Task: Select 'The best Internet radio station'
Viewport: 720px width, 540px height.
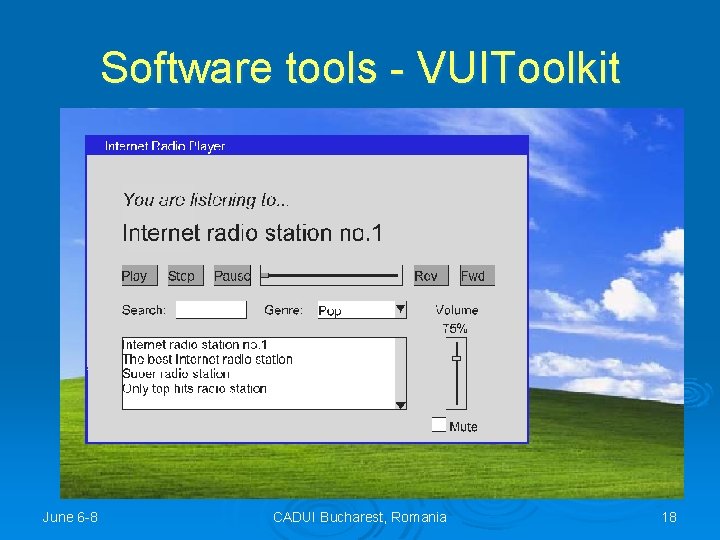Action: pyautogui.click(x=207, y=359)
